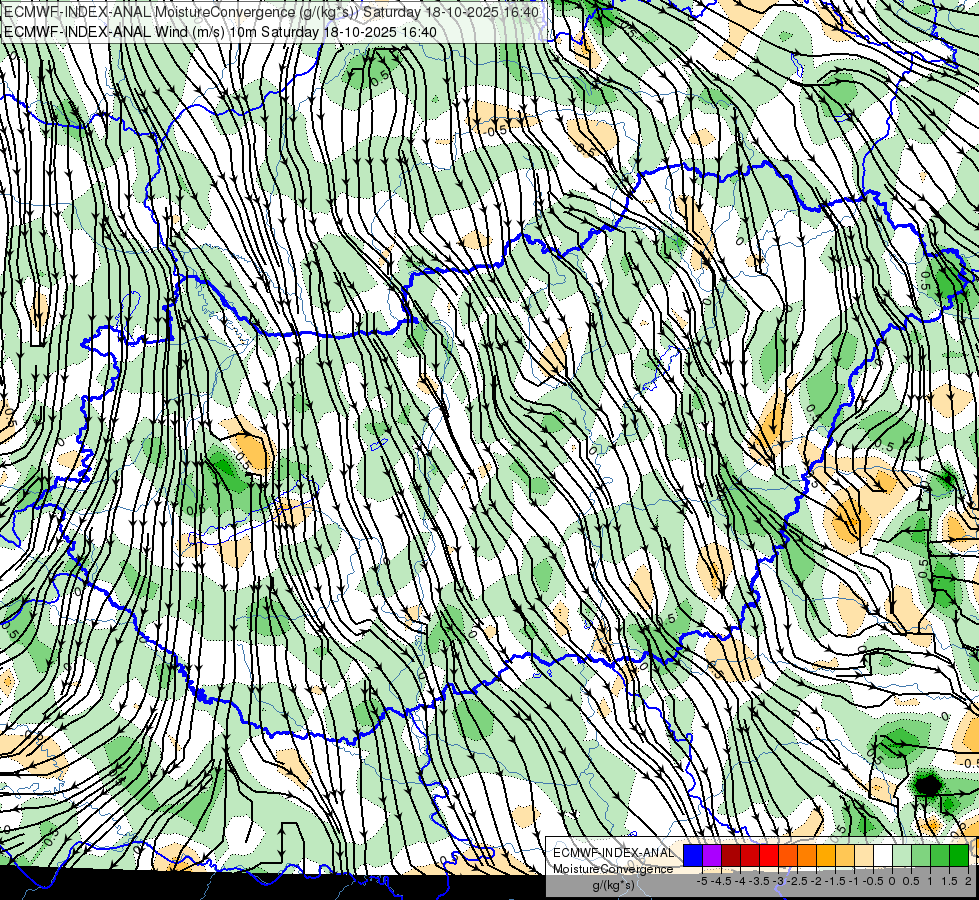The image size is (979, 900).
Task: Select the pure red legend swatch
Action: click(x=769, y=855)
